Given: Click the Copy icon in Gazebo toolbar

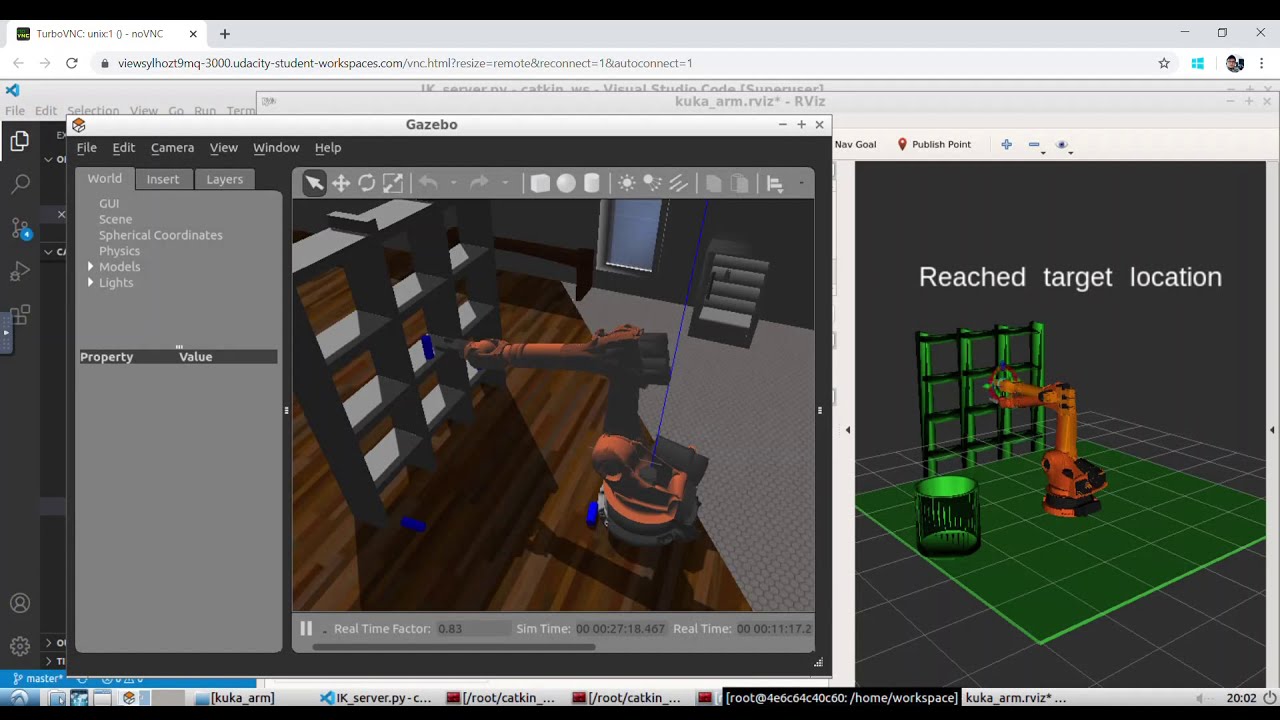Looking at the screenshot, I should [x=714, y=183].
